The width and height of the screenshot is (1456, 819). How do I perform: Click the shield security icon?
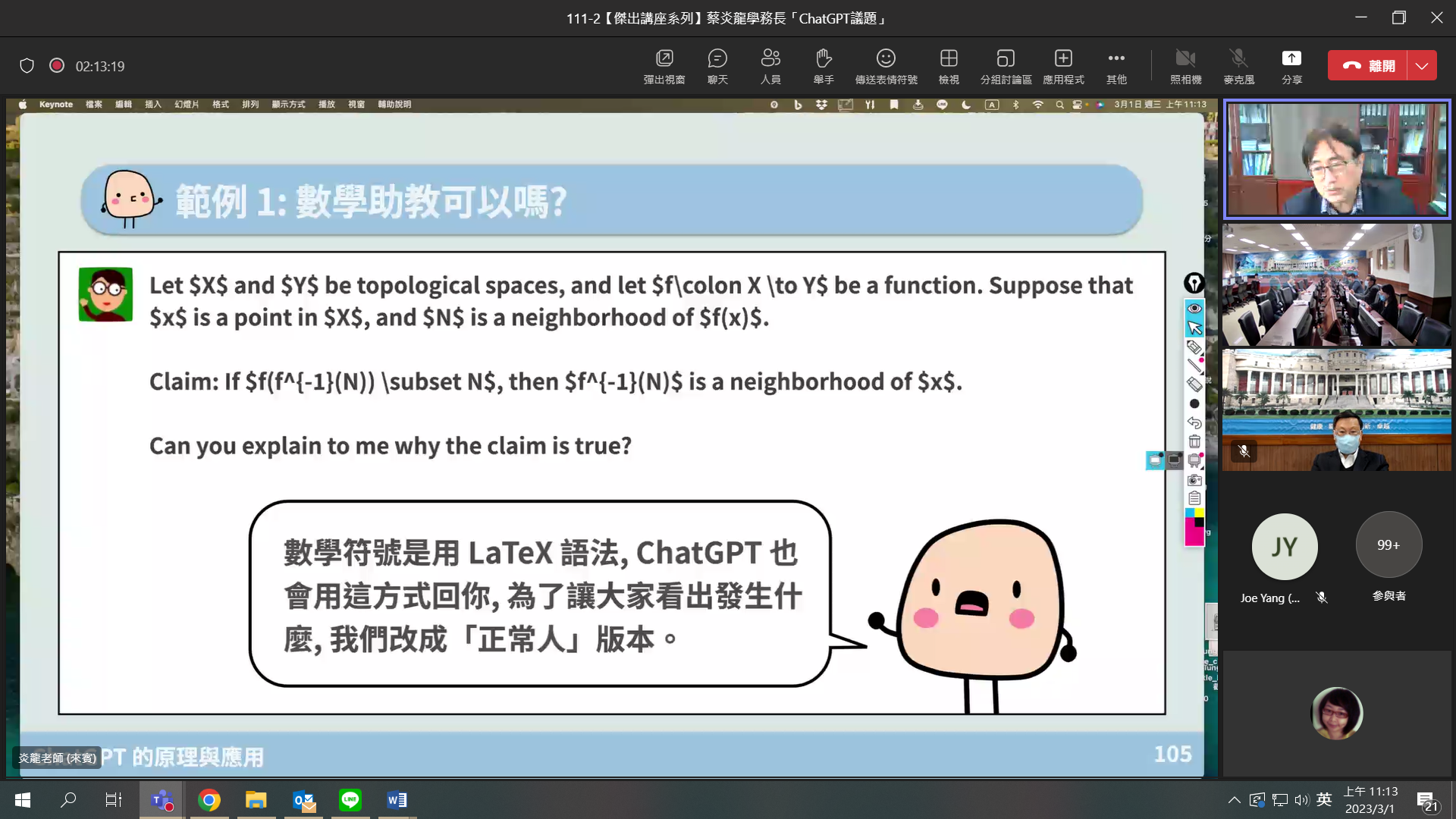click(27, 66)
